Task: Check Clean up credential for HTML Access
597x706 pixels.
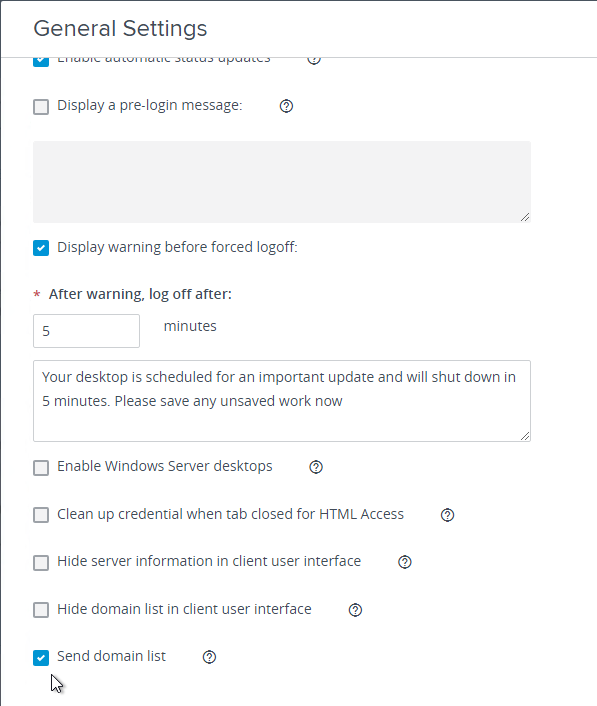Action: pos(41,515)
